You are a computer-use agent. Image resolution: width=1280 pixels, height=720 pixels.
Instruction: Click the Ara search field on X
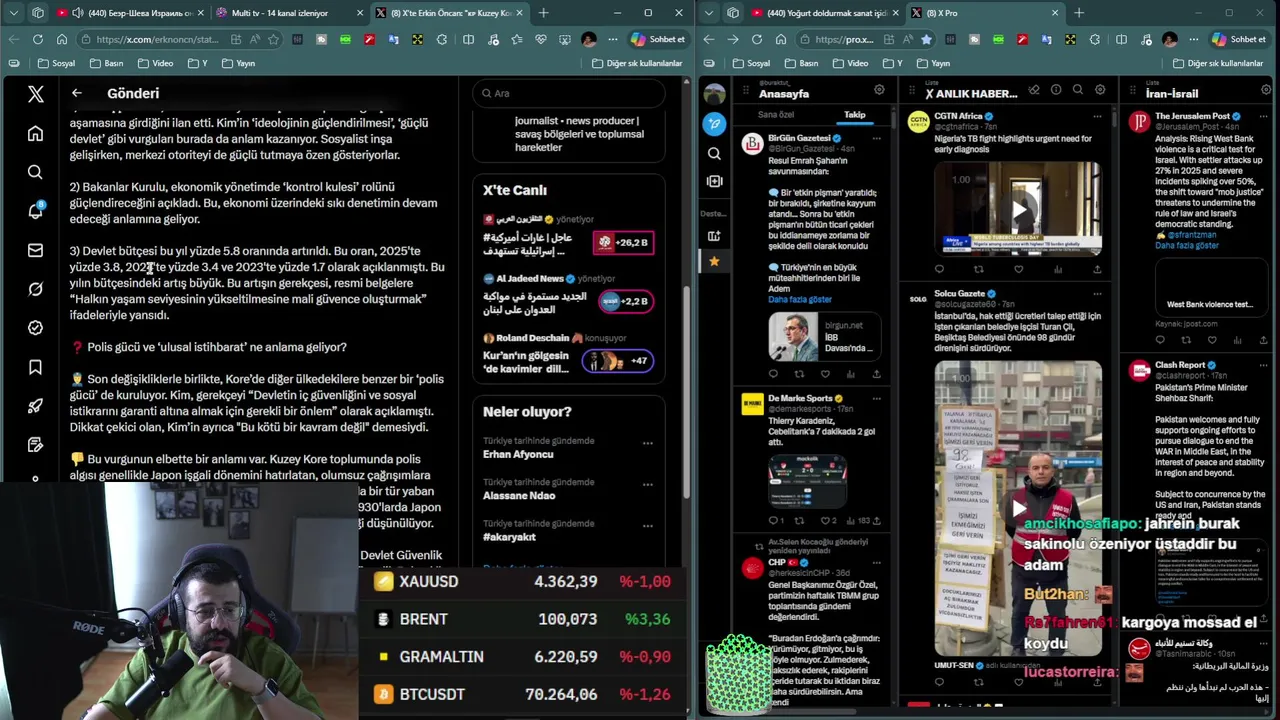coord(569,93)
